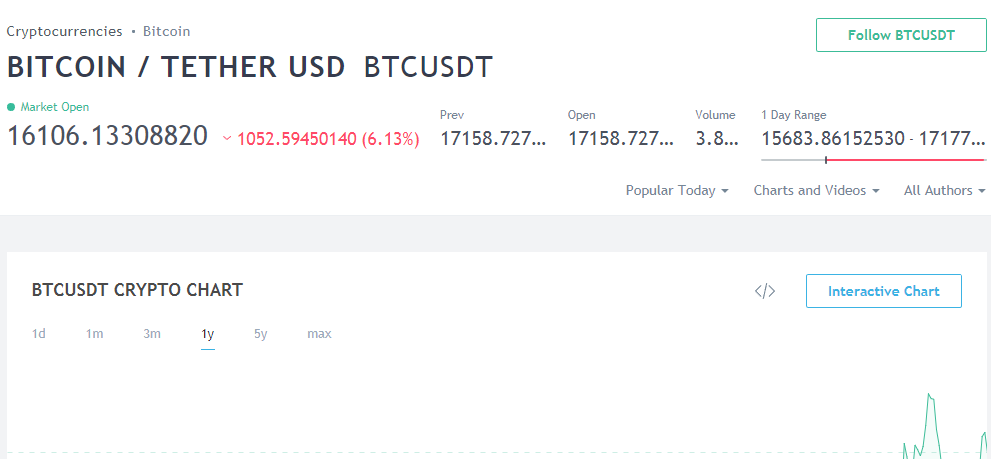
Task: Click the green price peak on chart
Action: pyautogui.click(x=929, y=395)
